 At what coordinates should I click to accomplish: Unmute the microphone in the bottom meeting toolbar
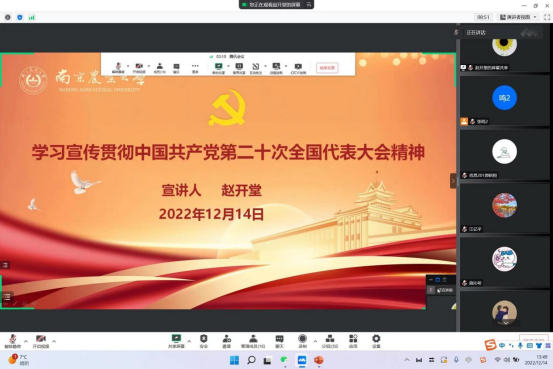pyautogui.click(x=13, y=341)
